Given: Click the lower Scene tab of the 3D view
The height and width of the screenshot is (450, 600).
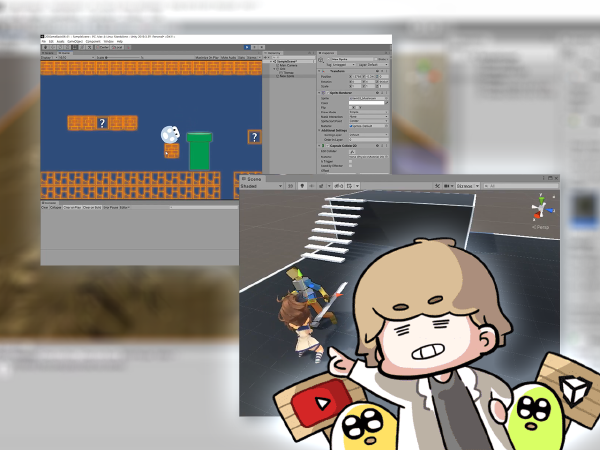Looking at the screenshot, I should pos(252,179).
